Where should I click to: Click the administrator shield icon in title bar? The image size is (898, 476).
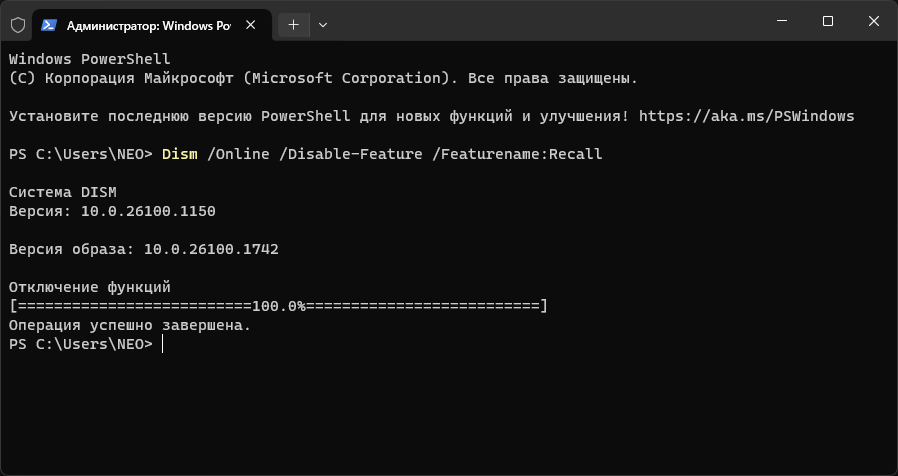tap(17, 22)
